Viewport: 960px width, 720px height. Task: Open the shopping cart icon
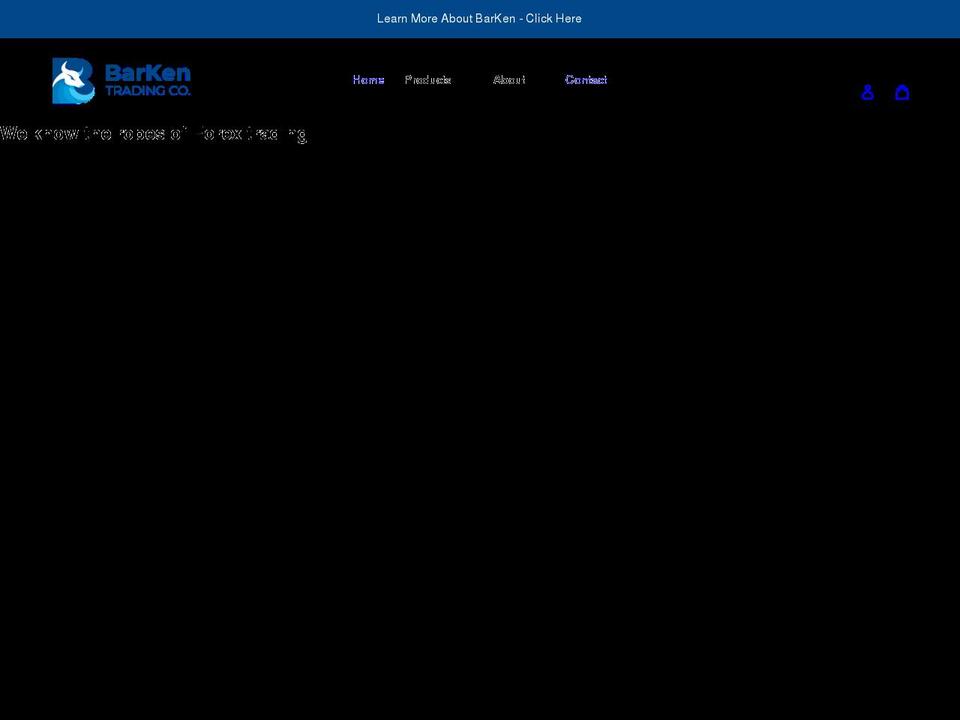902,92
